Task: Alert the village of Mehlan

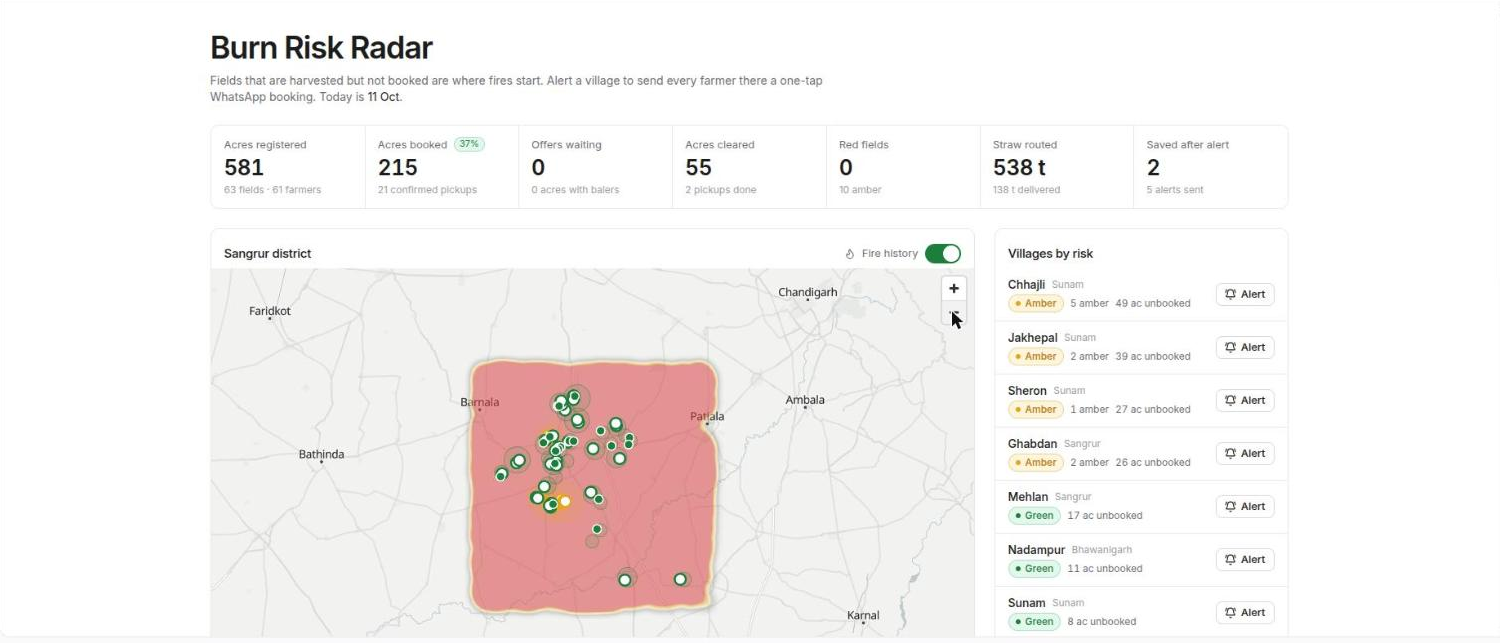Action: [1245, 506]
